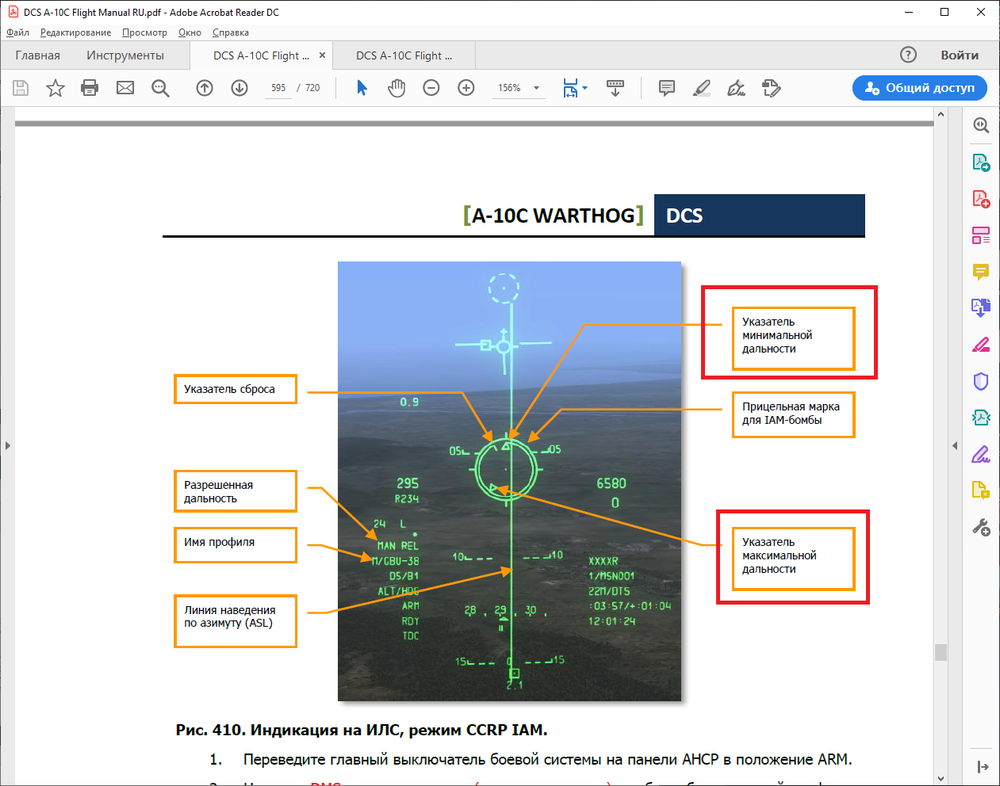
Task: Toggle scrolling mode keyboard icon
Action: [615, 88]
